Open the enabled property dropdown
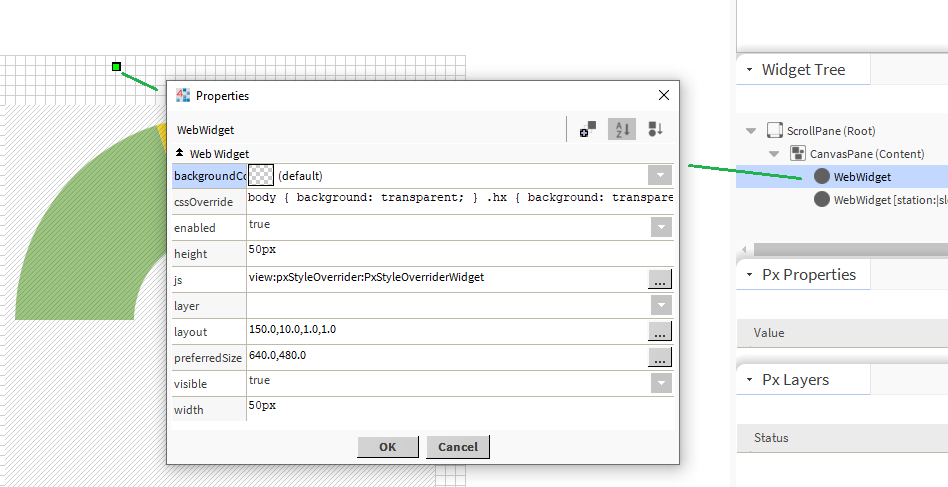948x487 pixels. click(660, 227)
